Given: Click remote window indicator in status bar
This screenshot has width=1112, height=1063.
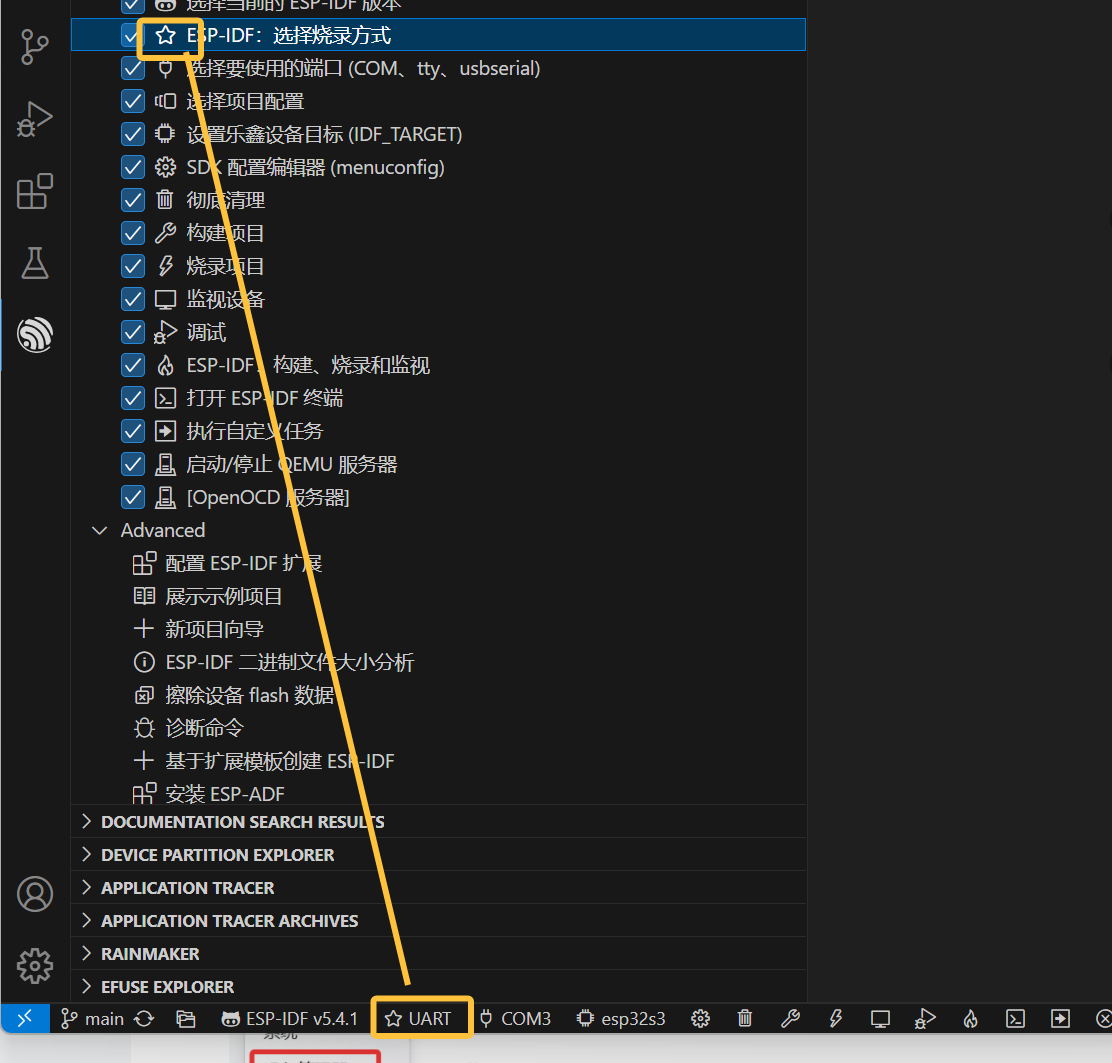Looking at the screenshot, I should pyautogui.click(x=25, y=1019).
